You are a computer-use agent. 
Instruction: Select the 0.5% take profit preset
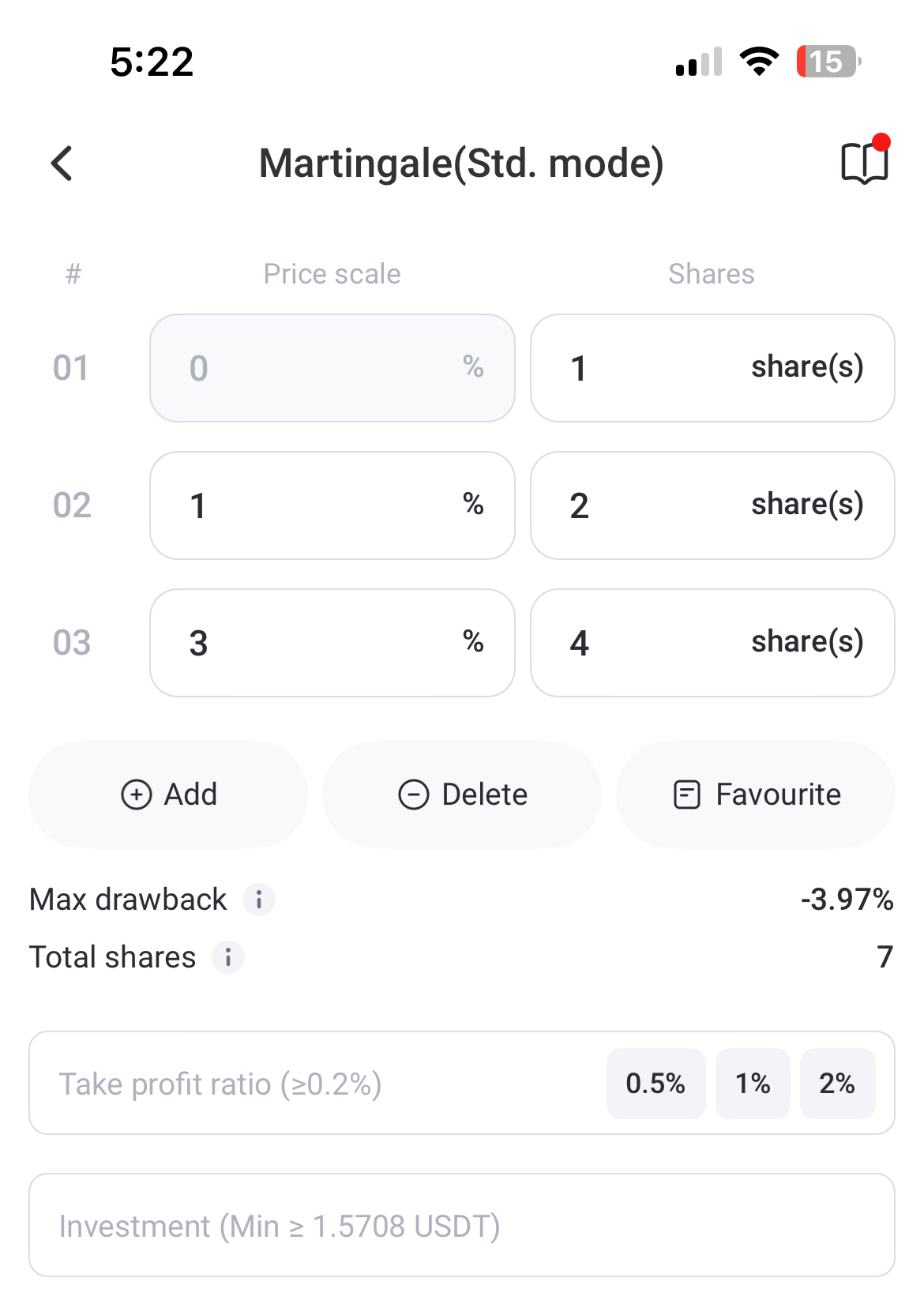(655, 1083)
